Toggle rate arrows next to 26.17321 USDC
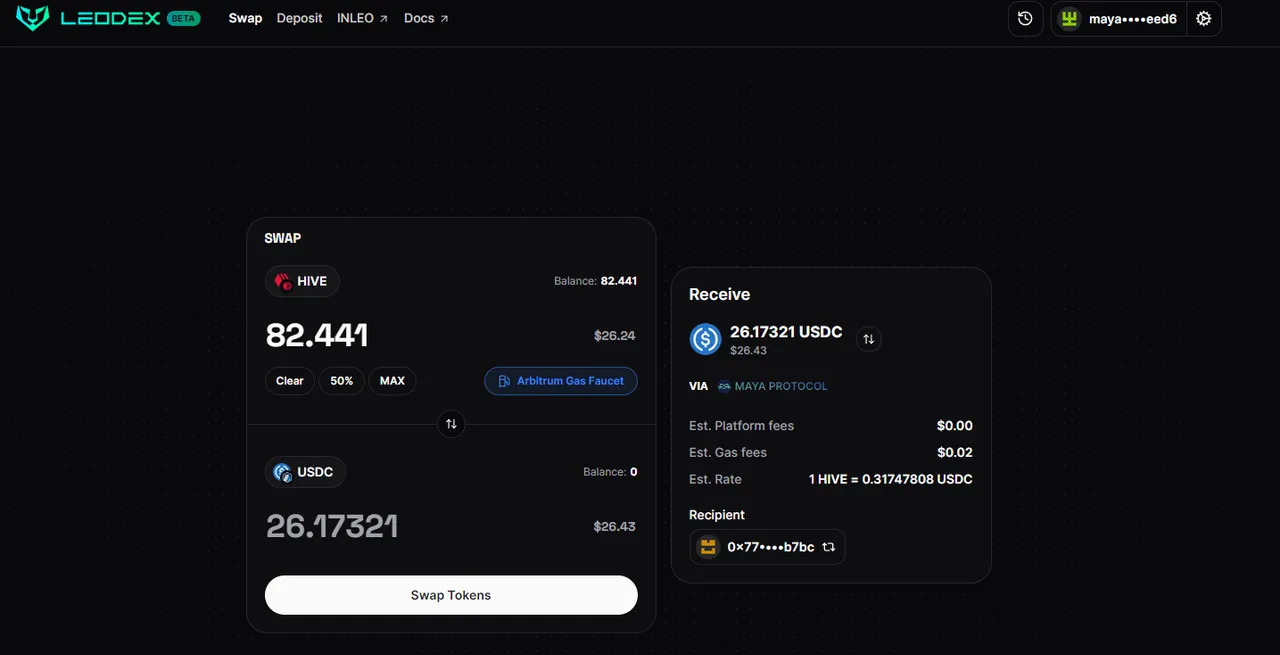 click(869, 339)
